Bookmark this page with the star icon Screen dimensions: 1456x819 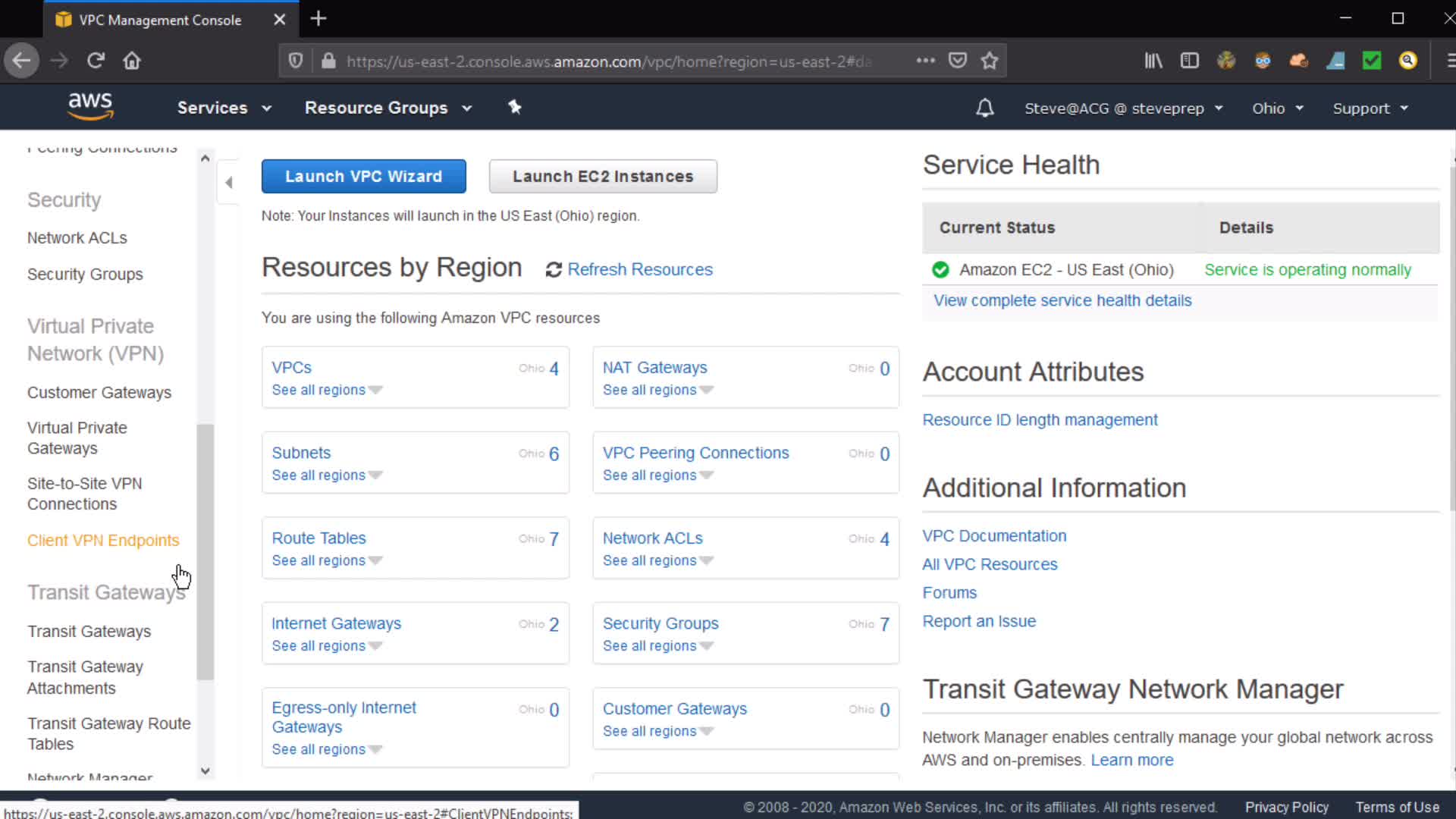click(x=989, y=61)
